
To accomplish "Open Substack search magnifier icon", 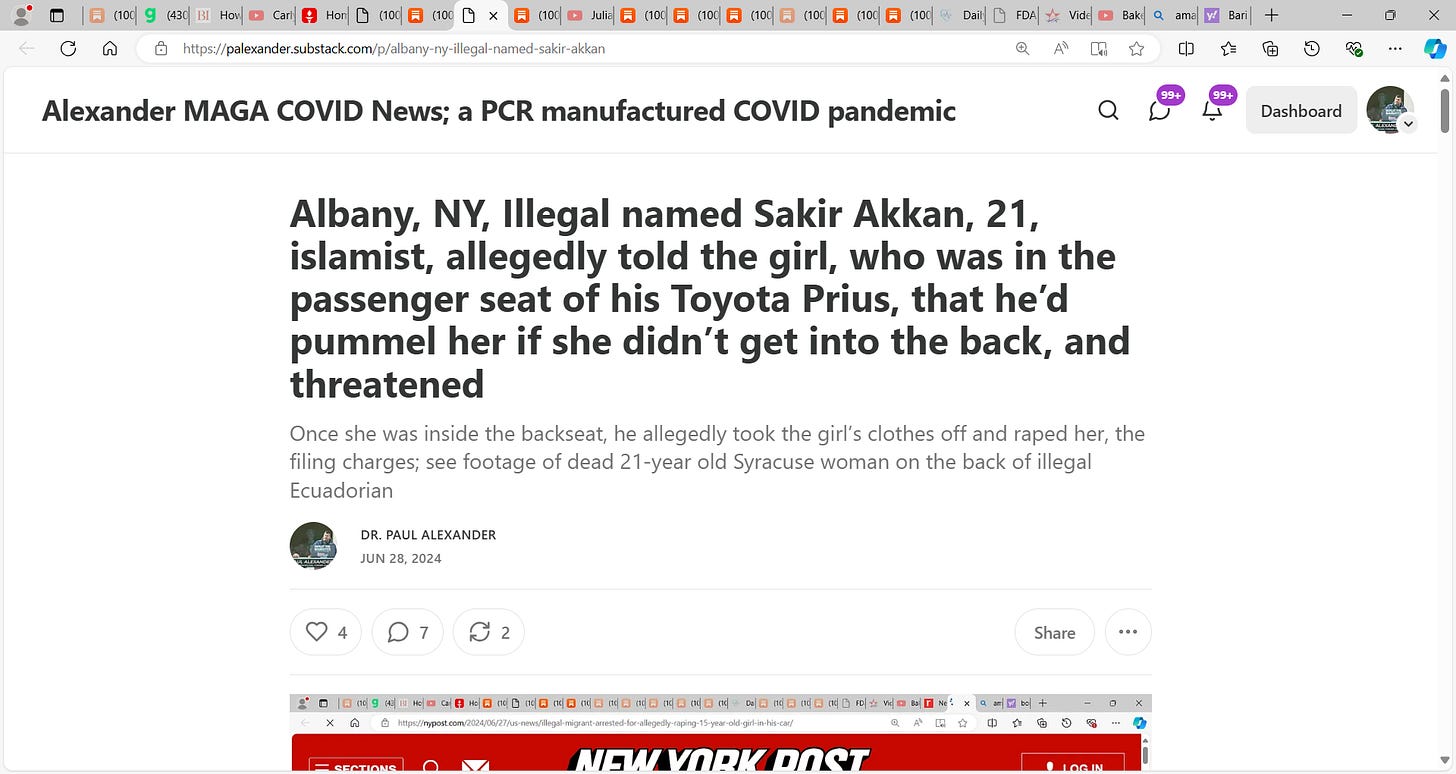I will coord(1108,110).
